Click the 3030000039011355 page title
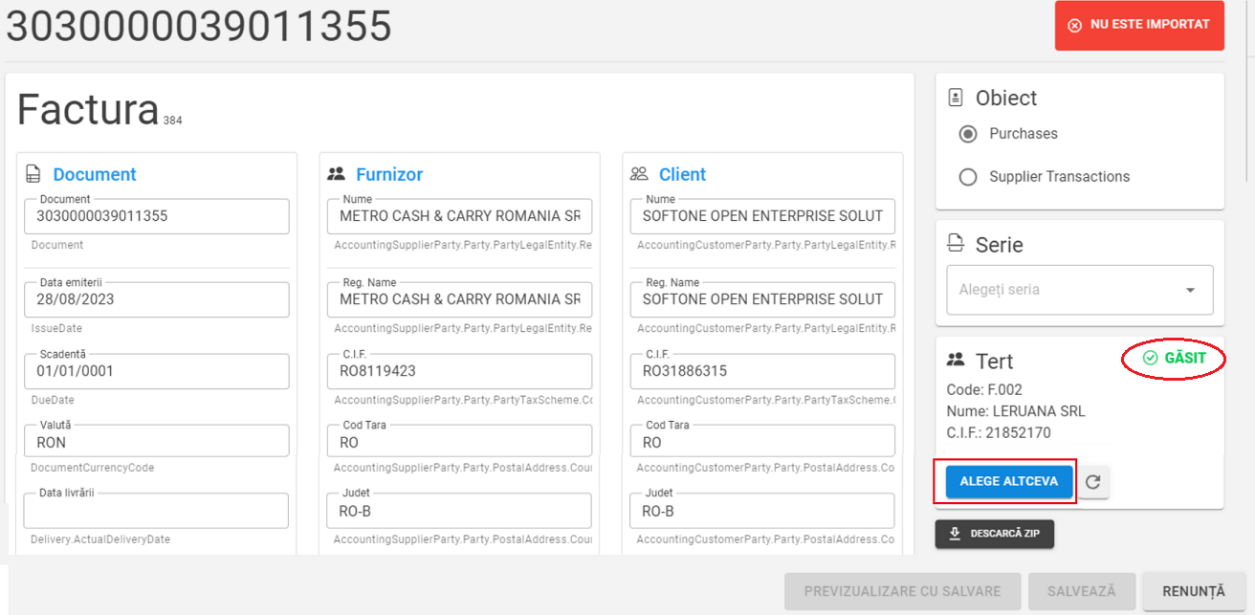Screen dimensions: 1255x615 [199, 26]
